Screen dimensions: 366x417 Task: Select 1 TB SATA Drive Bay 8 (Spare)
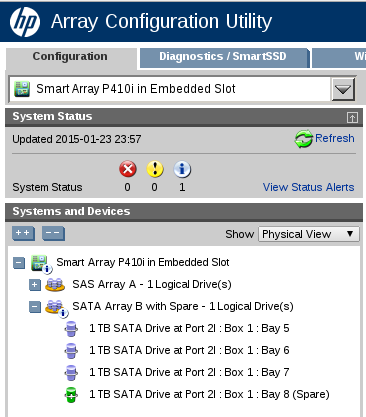tap(209, 394)
